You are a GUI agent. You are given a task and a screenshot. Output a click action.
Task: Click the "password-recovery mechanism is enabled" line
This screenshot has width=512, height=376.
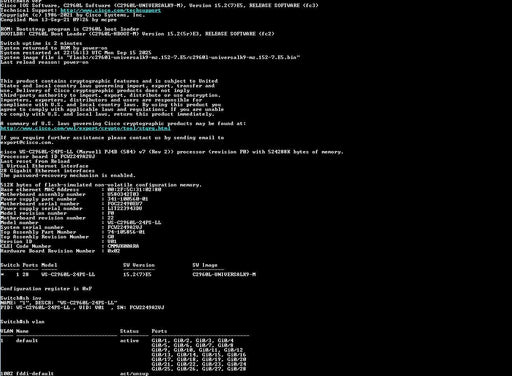coord(68,175)
